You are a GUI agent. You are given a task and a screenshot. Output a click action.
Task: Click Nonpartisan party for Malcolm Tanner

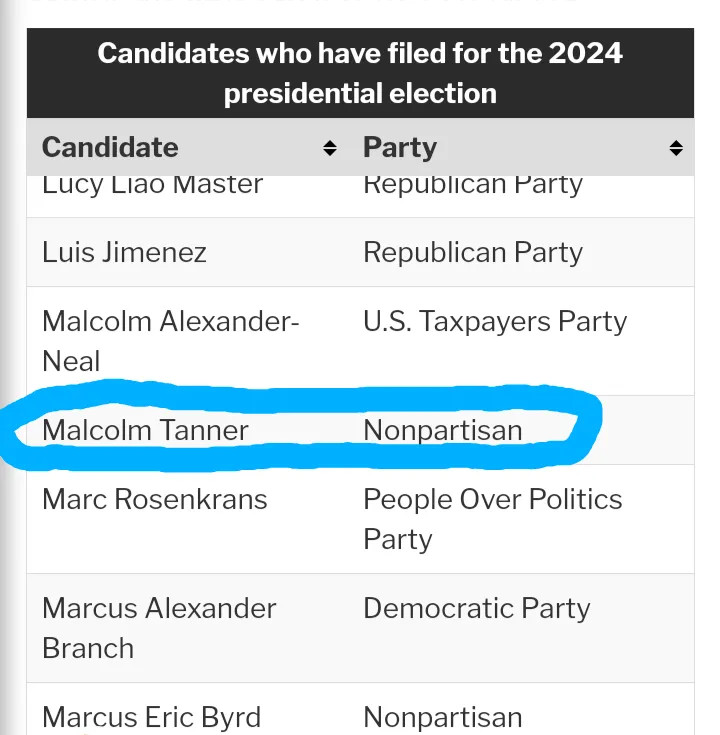point(442,431)
